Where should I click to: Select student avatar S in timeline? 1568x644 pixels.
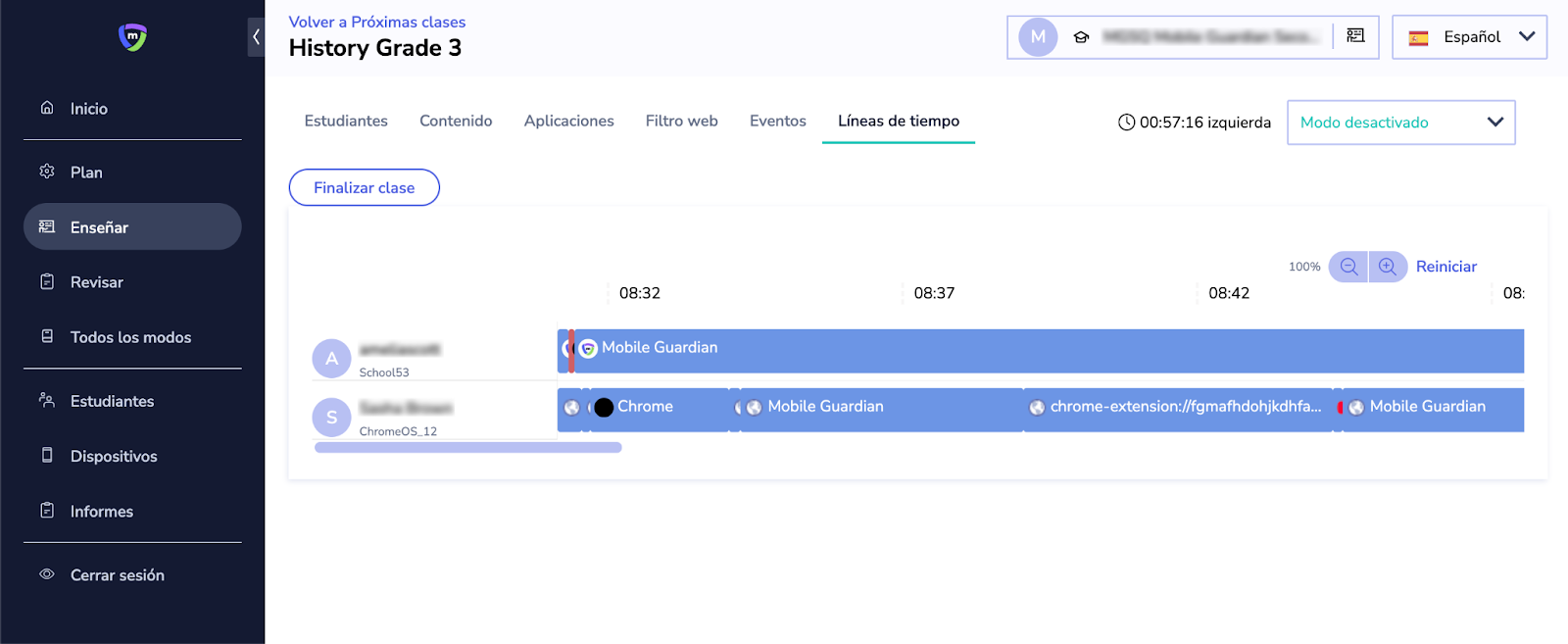click(x=331, y=418)
